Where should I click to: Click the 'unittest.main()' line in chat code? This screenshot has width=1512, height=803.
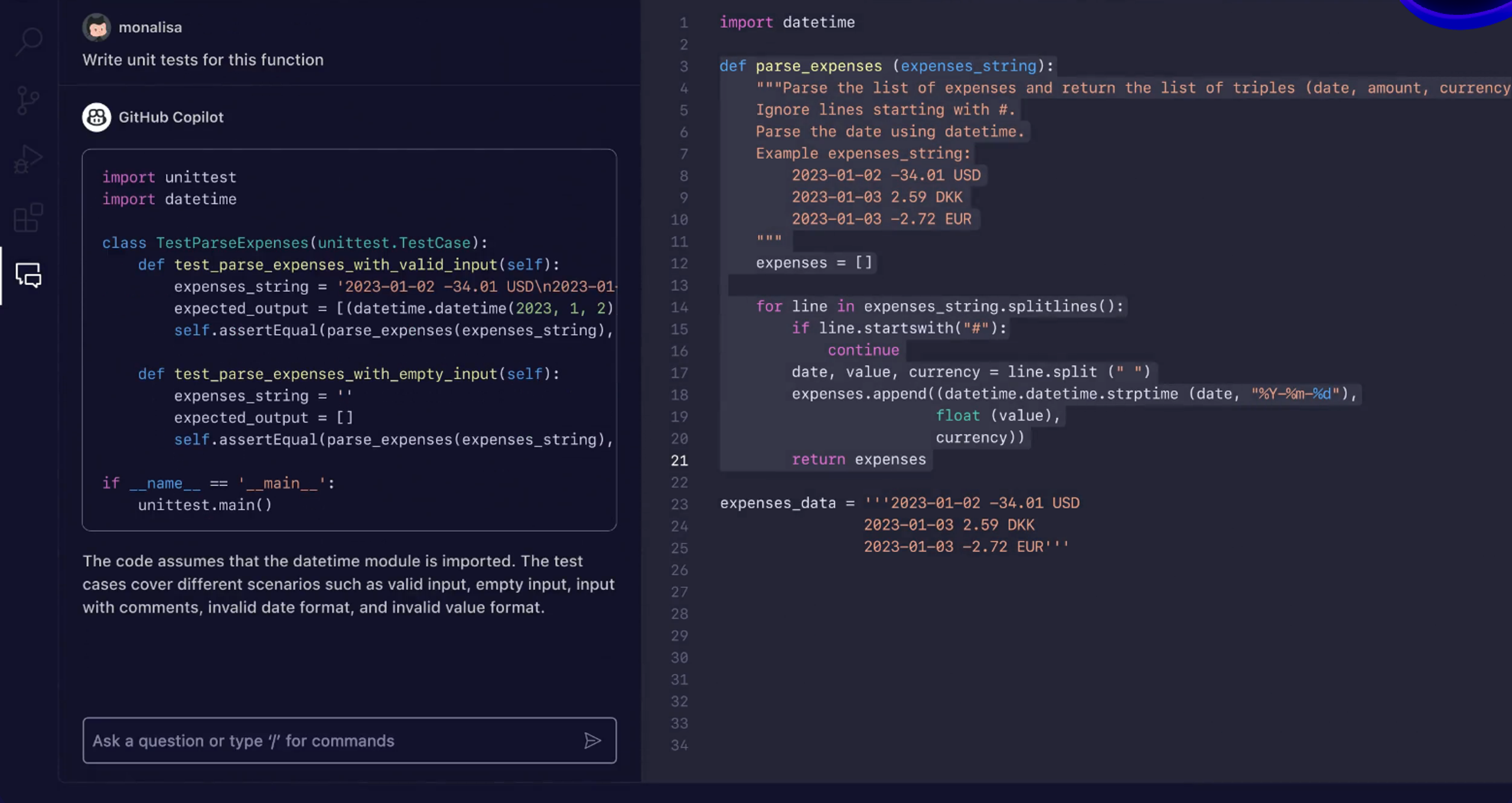204,505
